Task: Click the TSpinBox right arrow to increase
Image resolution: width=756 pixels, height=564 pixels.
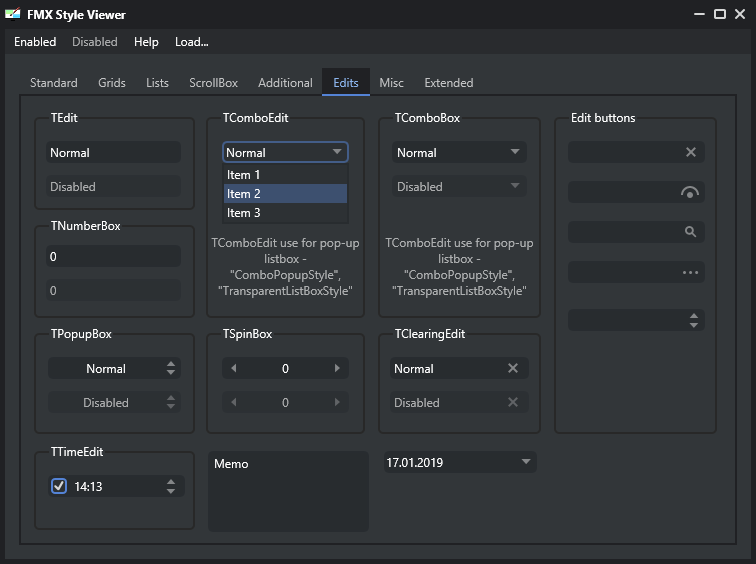Action: pos(337,368)
